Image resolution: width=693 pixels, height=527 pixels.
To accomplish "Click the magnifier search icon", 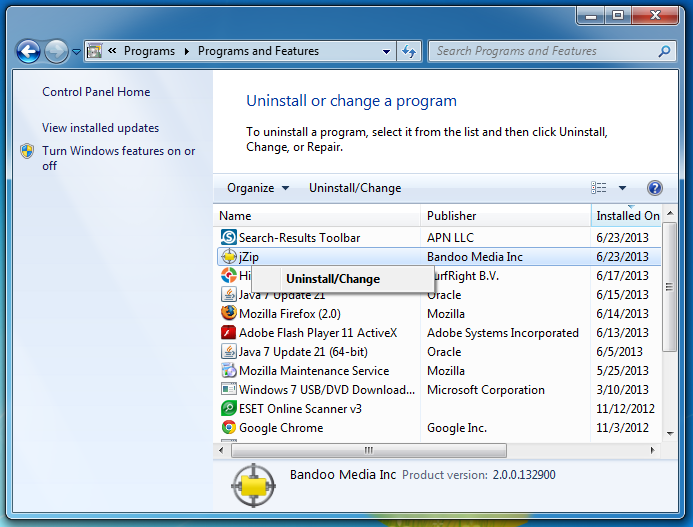I will (x=664, y=52).
